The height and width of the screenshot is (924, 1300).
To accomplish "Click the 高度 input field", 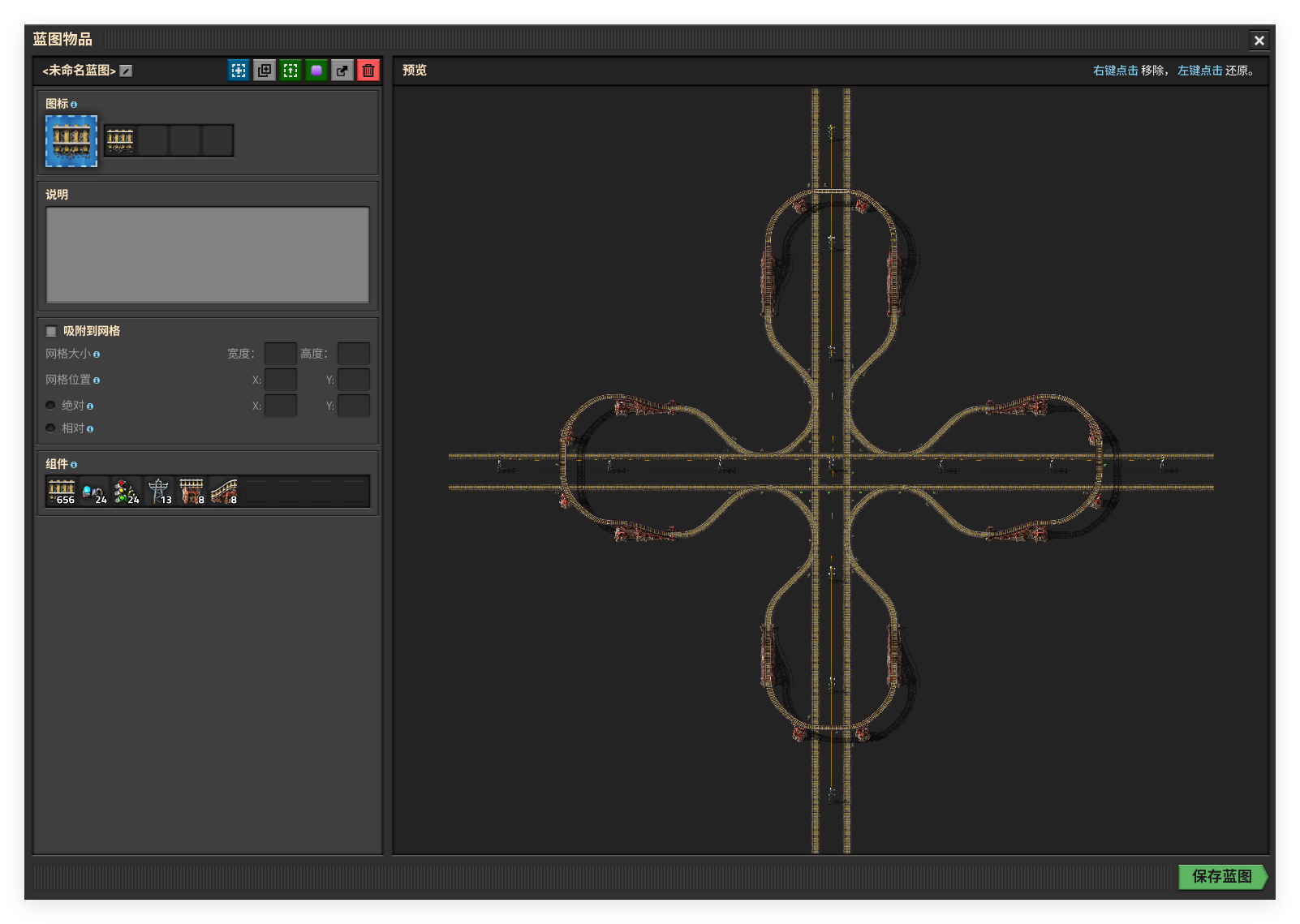I will coord(354,354).
